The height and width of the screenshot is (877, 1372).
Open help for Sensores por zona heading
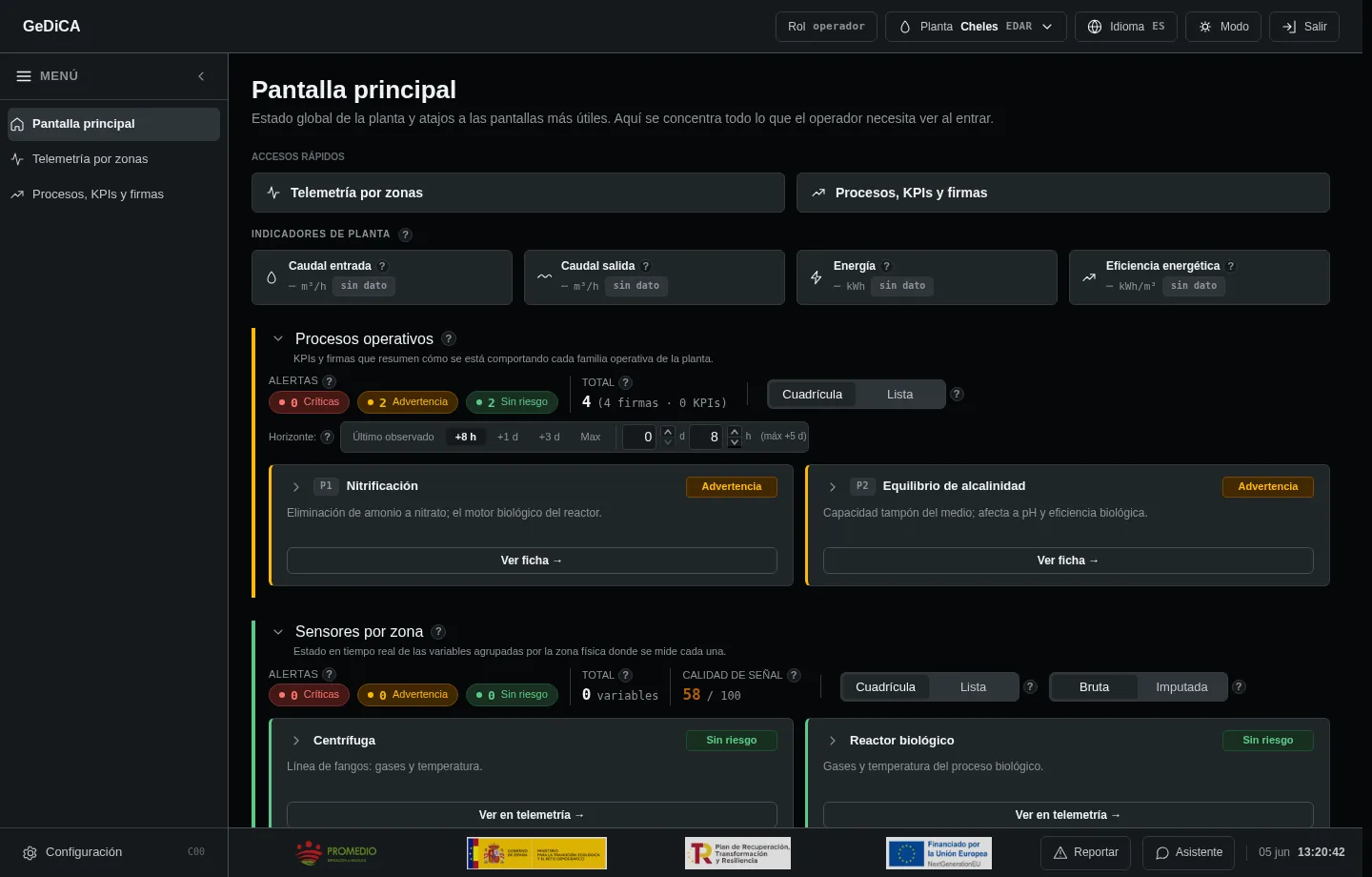(438, 631)
